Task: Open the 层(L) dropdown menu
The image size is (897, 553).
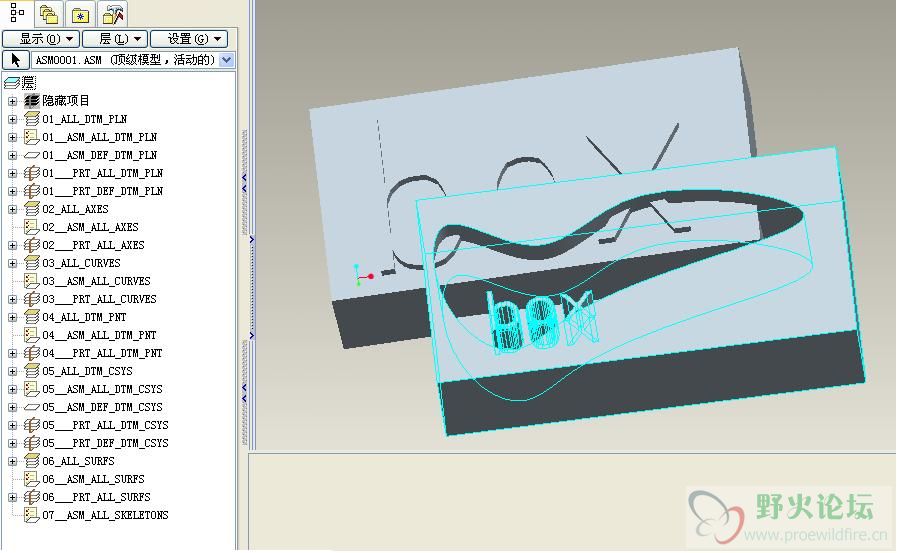Action: [x=112, y=39]
